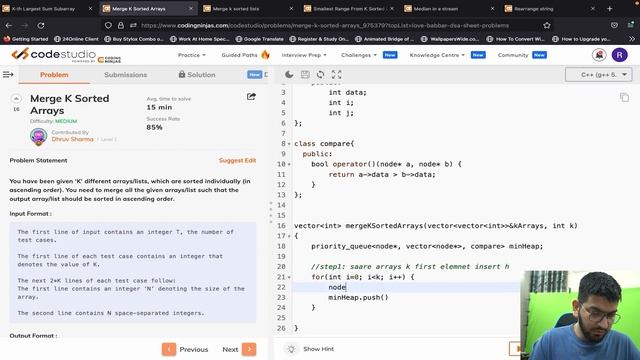
Task: Show more bookmarks chevron
Action: [x=632, y=39]
